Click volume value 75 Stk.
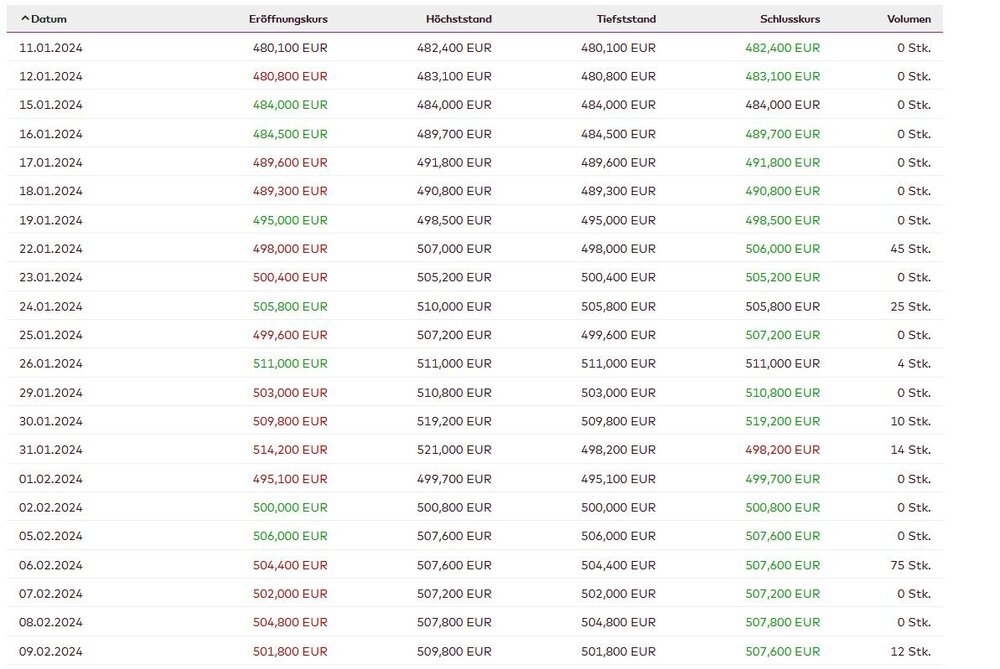Screen dimensions: 1000x669 (x=910, y=565)
